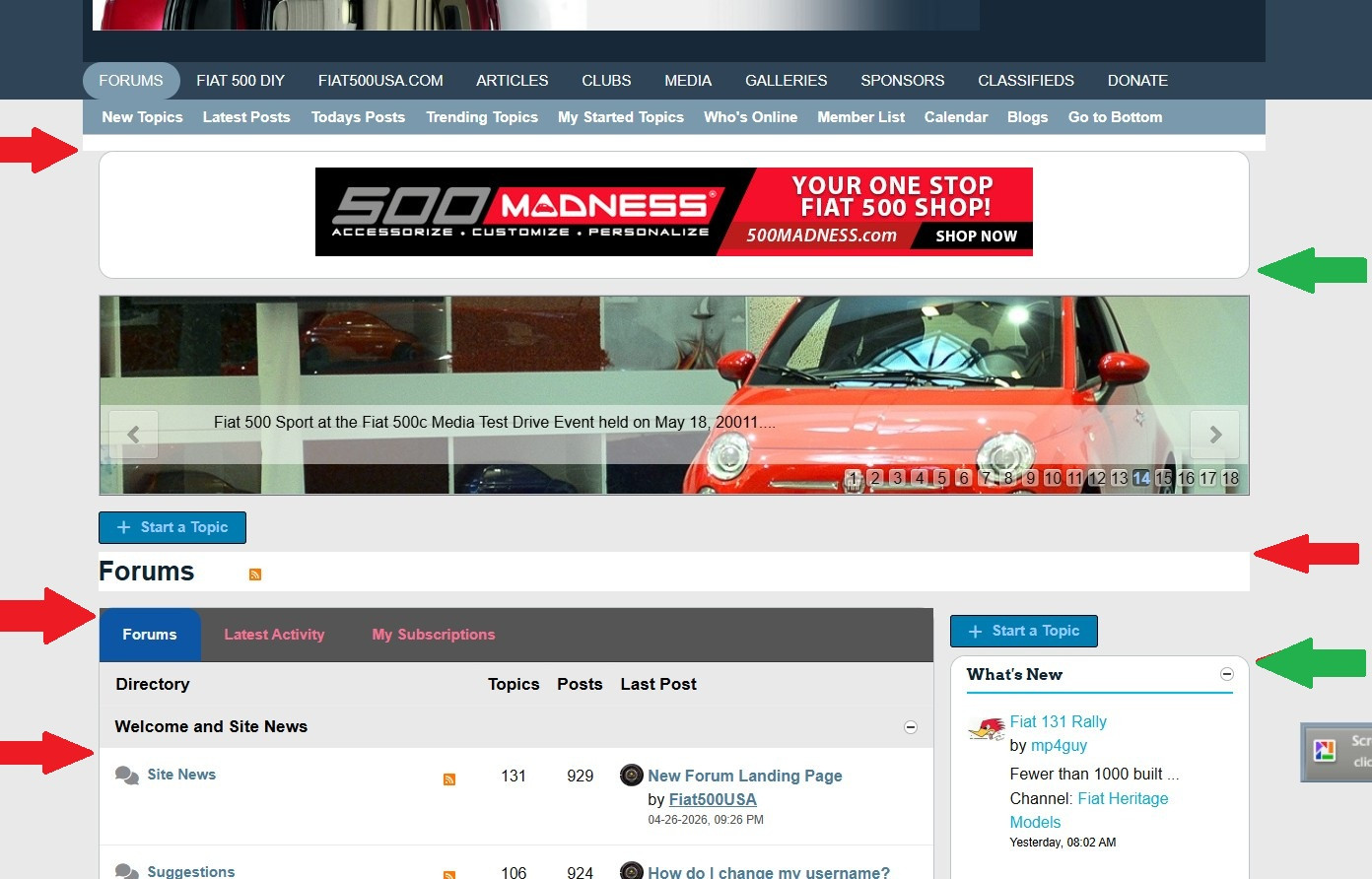Open the New Forum Landing Page post
Viewport: 1372px width, 879px height.
click(745, 776)
